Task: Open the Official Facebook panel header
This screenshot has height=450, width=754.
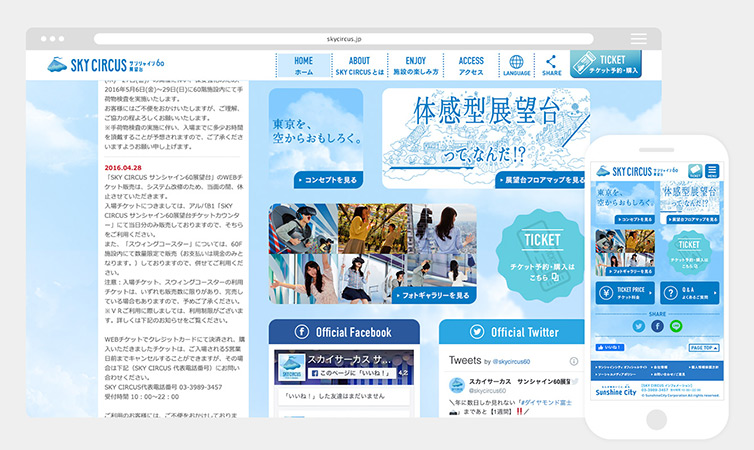Action: tap(344, 332)
